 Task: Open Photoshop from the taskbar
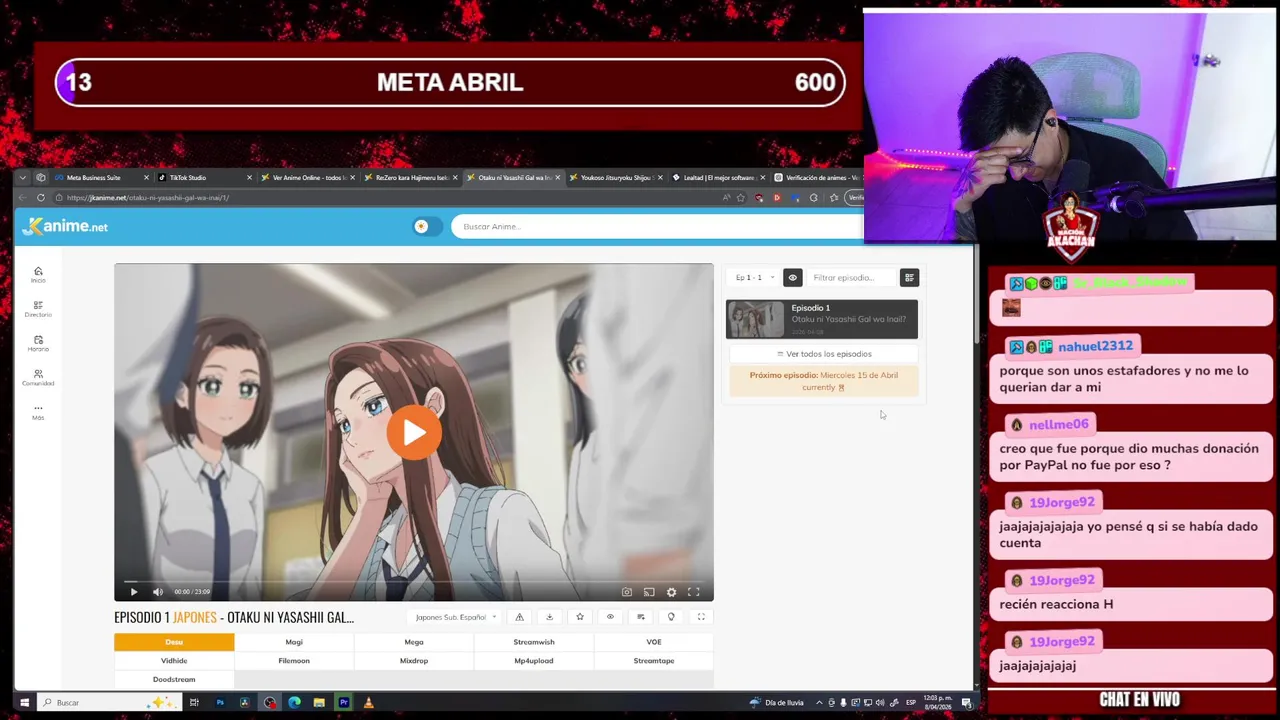tap(220, 703)
